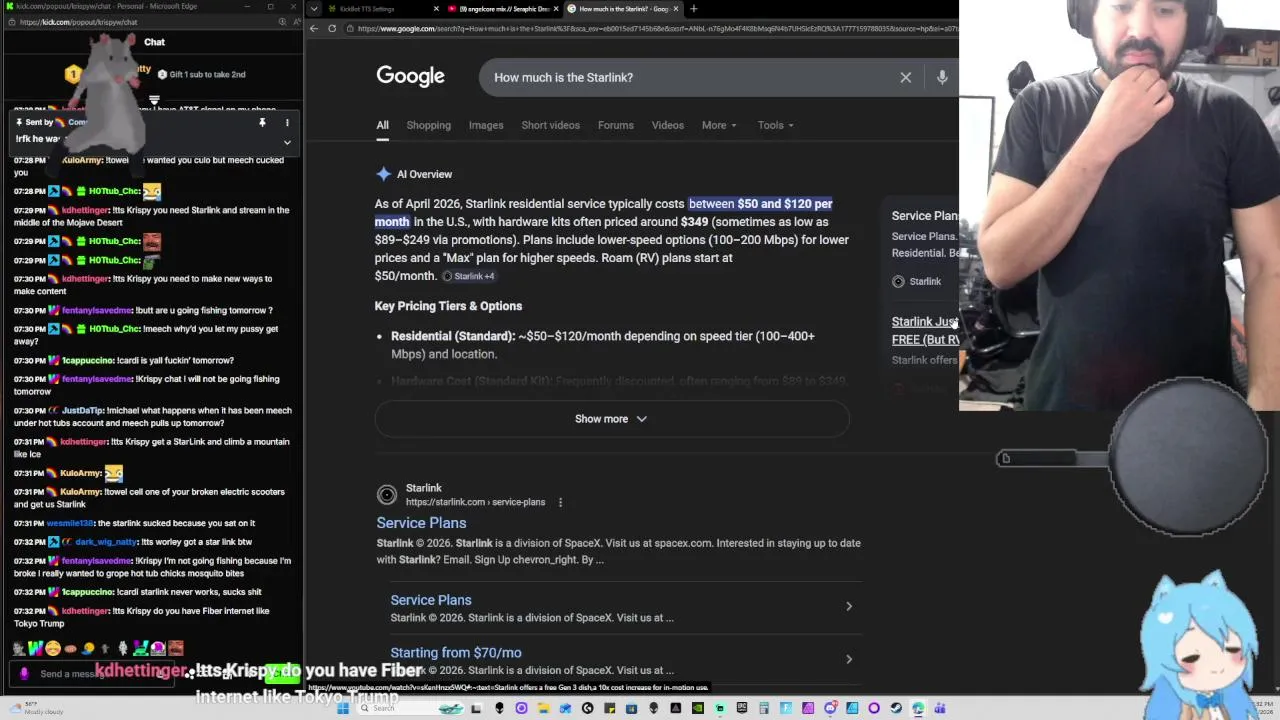Expand the More search filters dropdown
This screenshot has width=1280, height=720.
click(719, 125)
